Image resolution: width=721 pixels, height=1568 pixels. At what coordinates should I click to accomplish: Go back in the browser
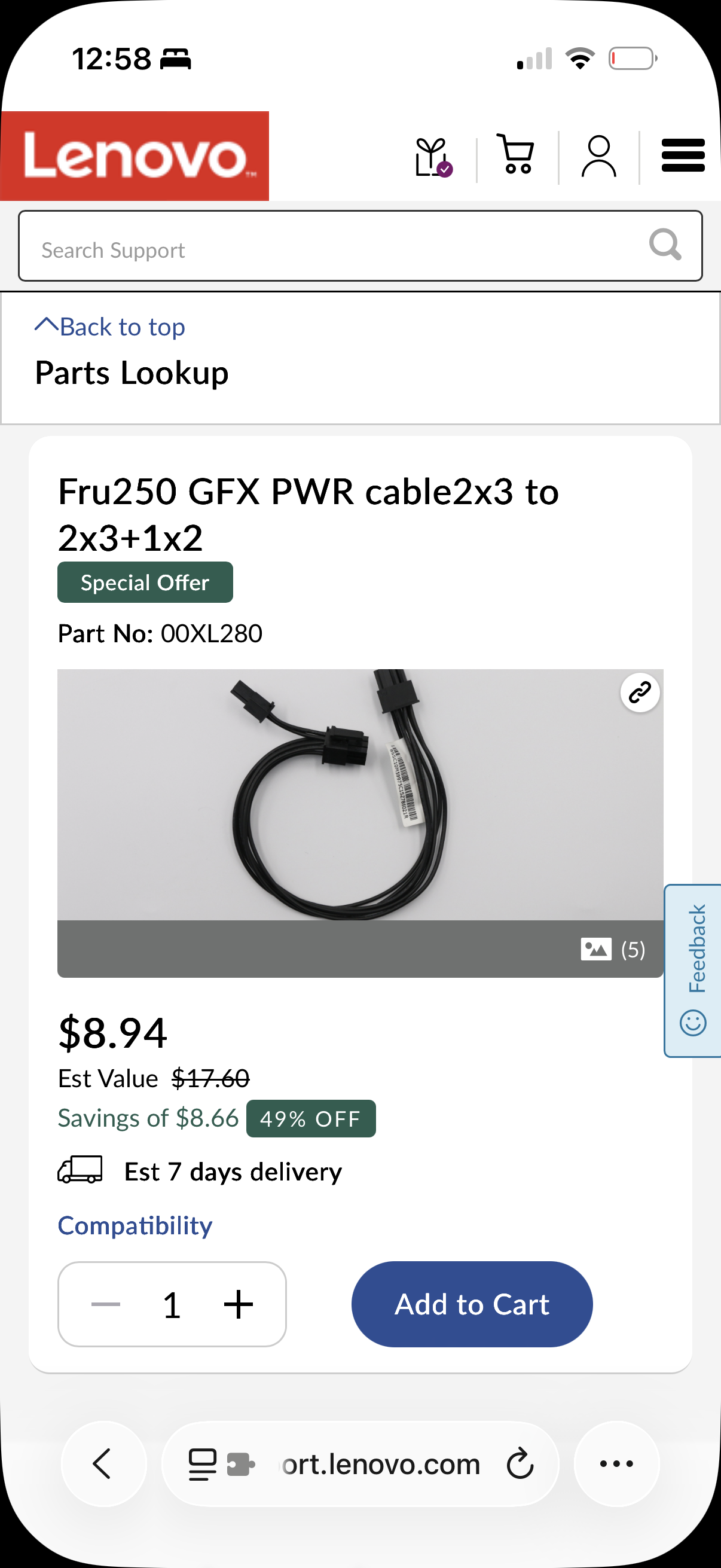pos(103,1463)
